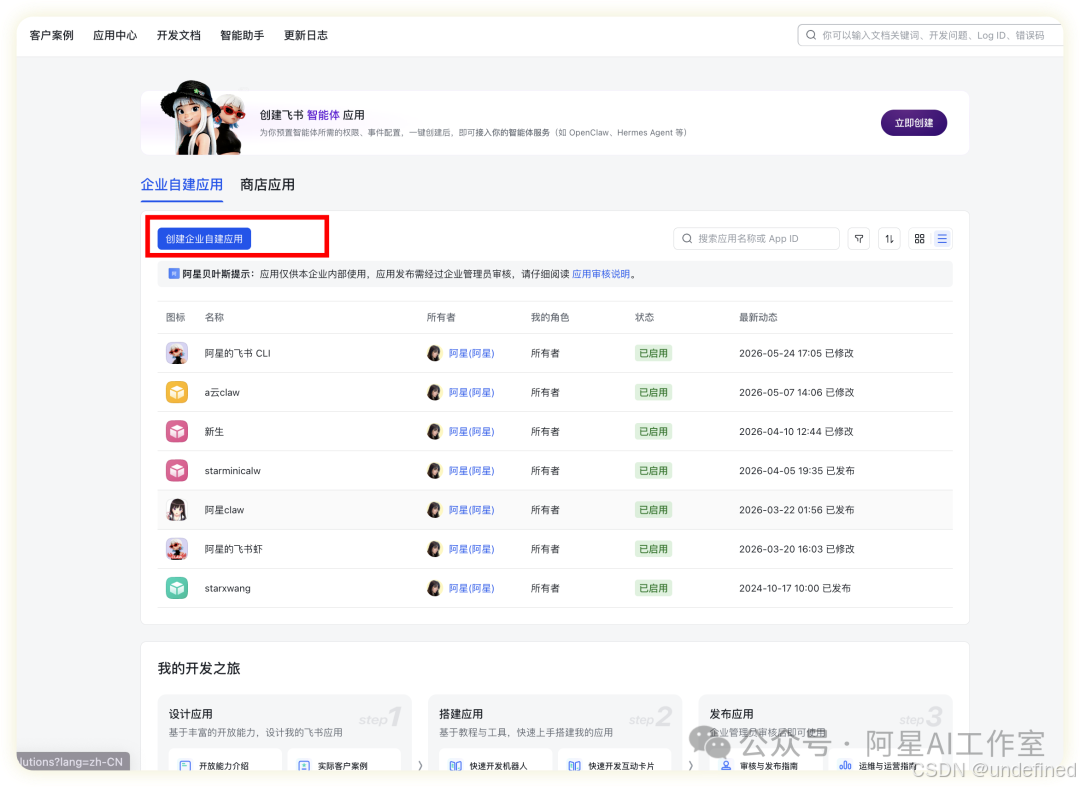Screen dimensions: 1080x787
Task: Click the 开放能力介绍 document icon
Action: 185,766
